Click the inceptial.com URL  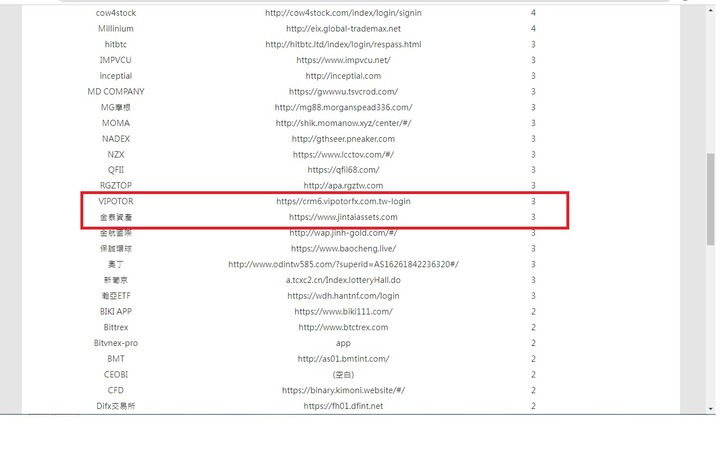click(x=343, y=76)
